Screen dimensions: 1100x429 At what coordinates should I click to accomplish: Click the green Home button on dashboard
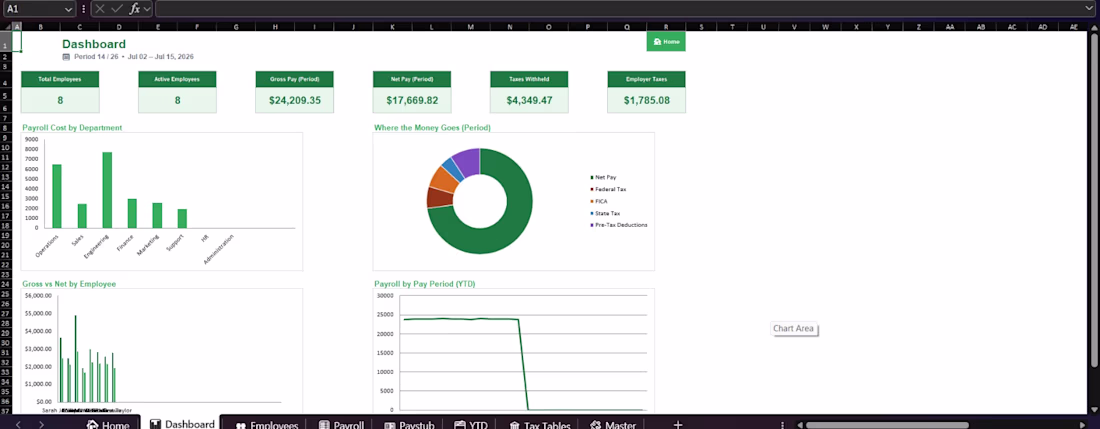(666, 41)
